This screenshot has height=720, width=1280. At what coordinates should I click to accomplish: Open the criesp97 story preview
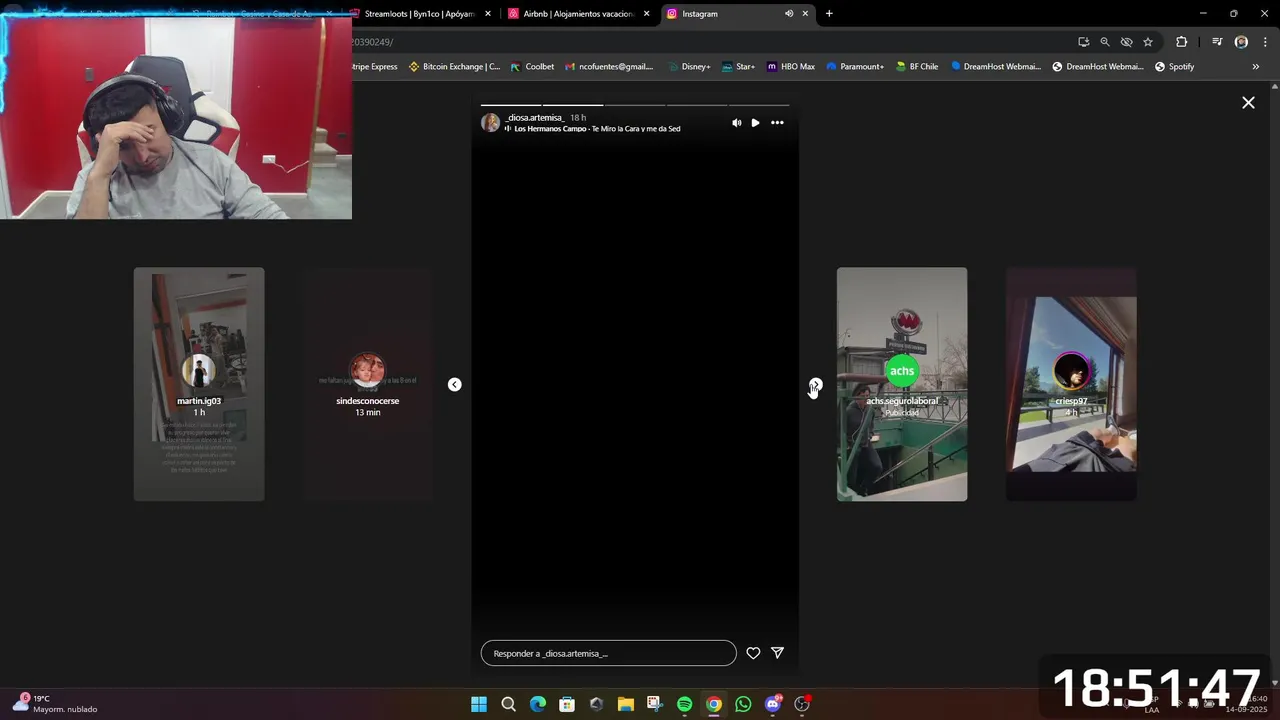coord(1071,384)
